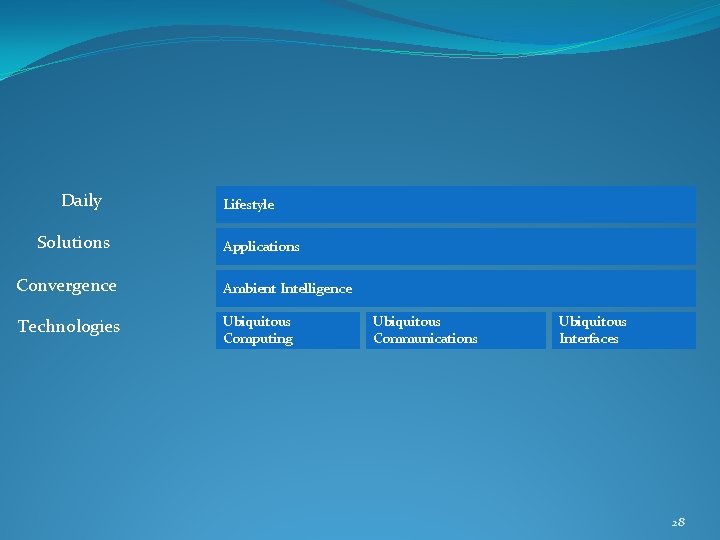Click the 'Solutions' label
This screenshot has height=540, width=720.
pos(73,242)
